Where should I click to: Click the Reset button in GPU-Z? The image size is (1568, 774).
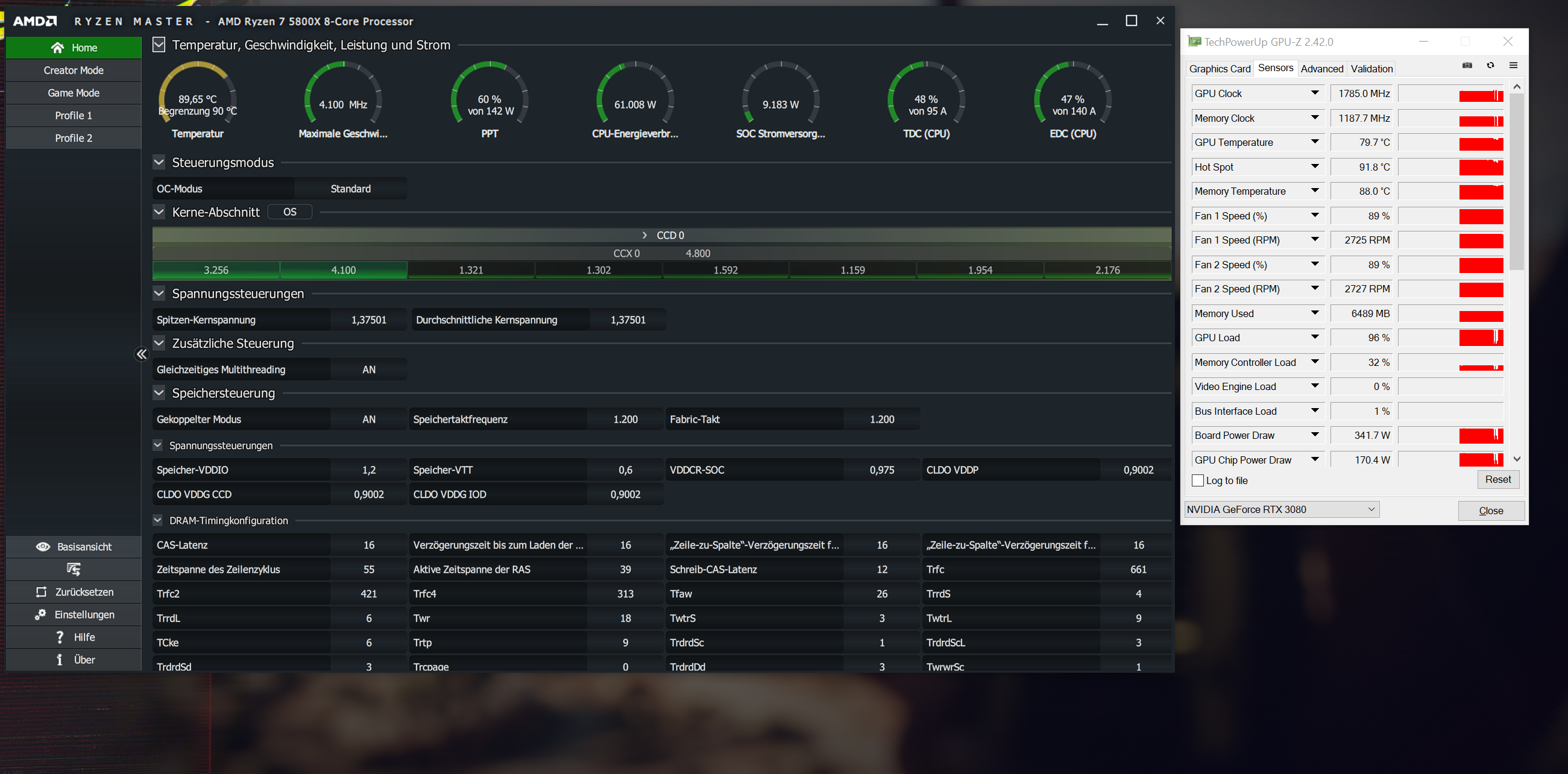1497,479
